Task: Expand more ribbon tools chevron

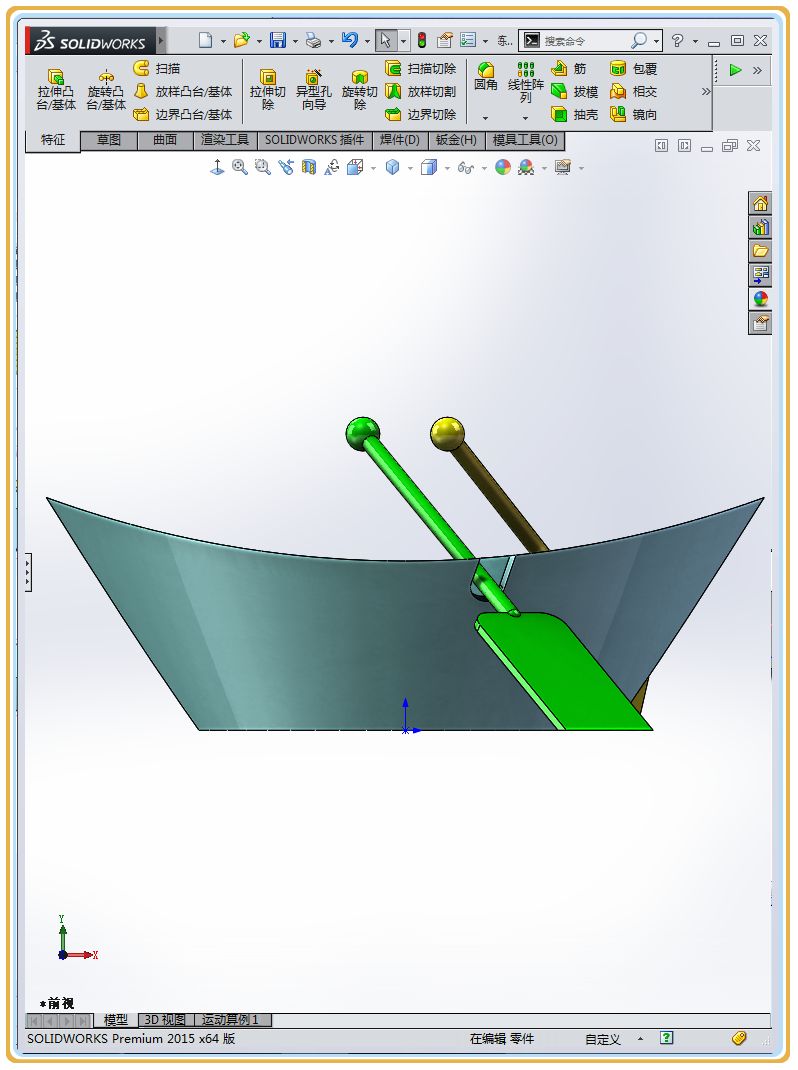Action: (706, 91)
